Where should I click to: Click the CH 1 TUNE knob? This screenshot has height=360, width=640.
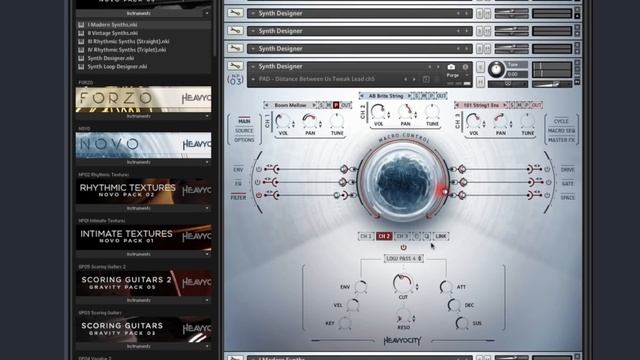click(337, 121)
